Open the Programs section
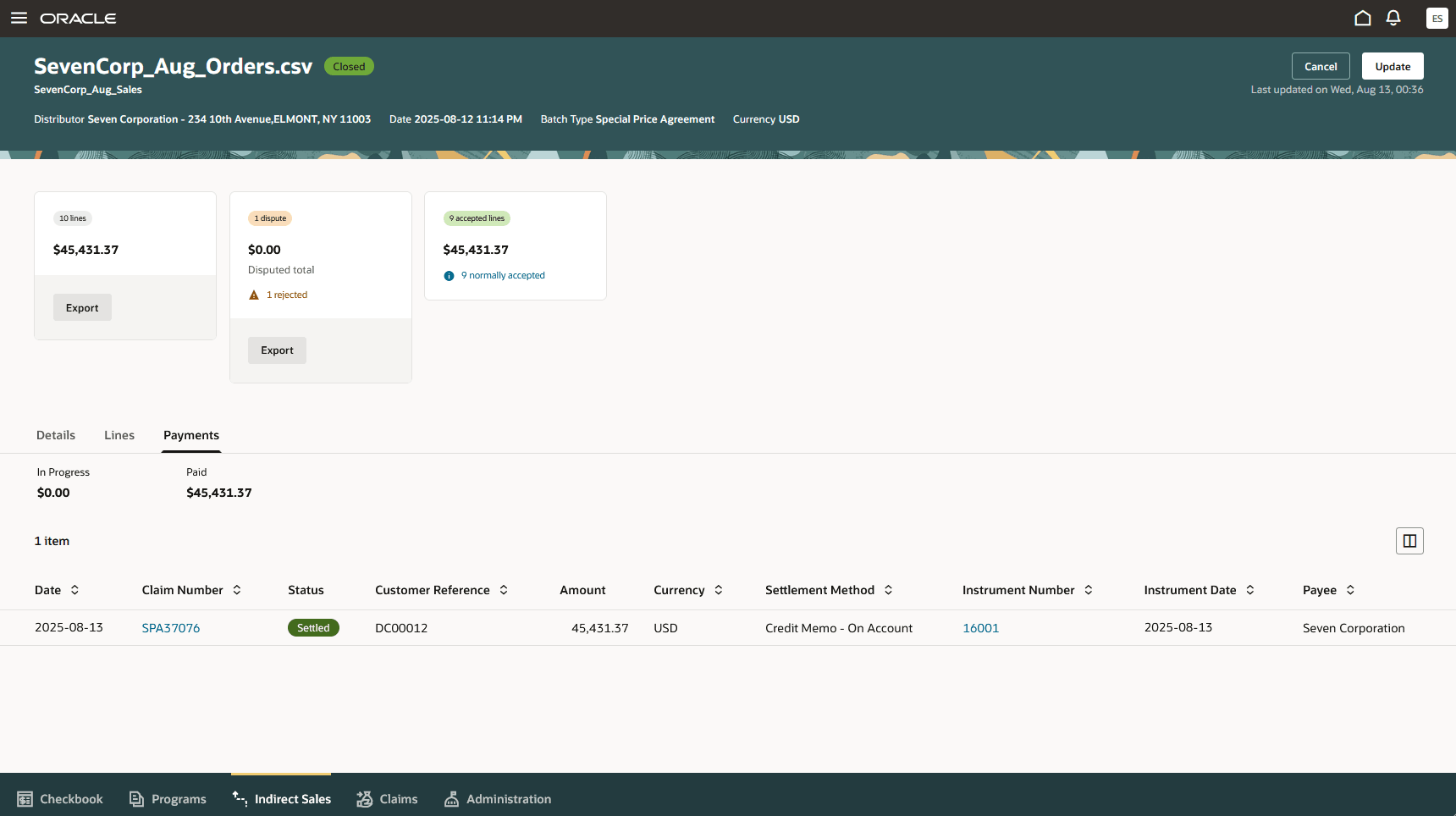1456x816 pixels. tap(168, 799)
